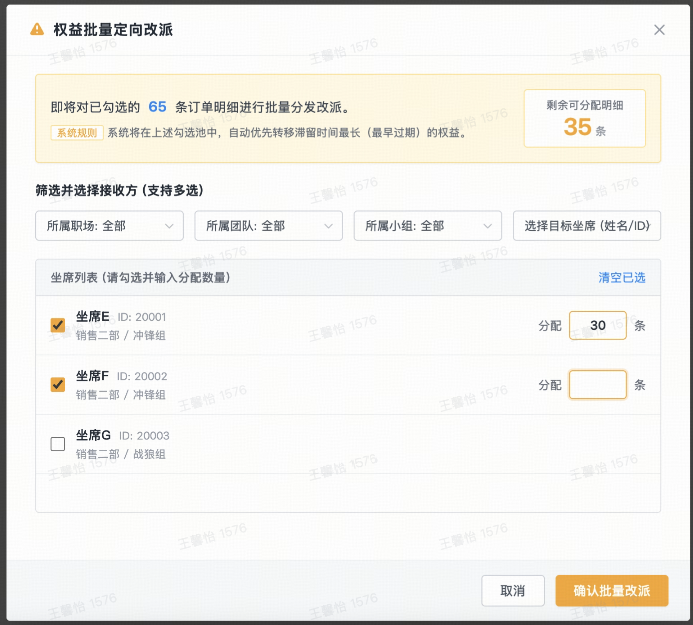Expand the 所属团队 filter dropdown
Screen dimensions: 693x625
268,226
